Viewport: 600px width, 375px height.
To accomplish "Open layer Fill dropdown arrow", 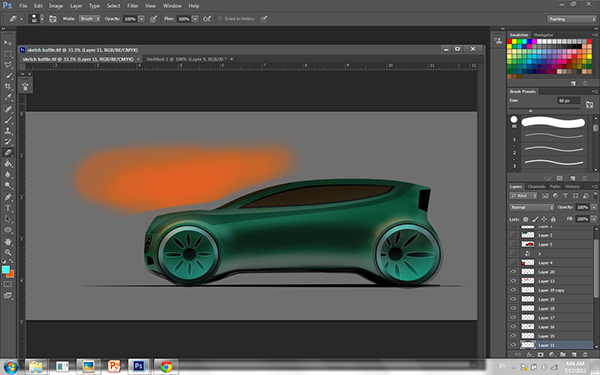I will (x=593, y=219).
